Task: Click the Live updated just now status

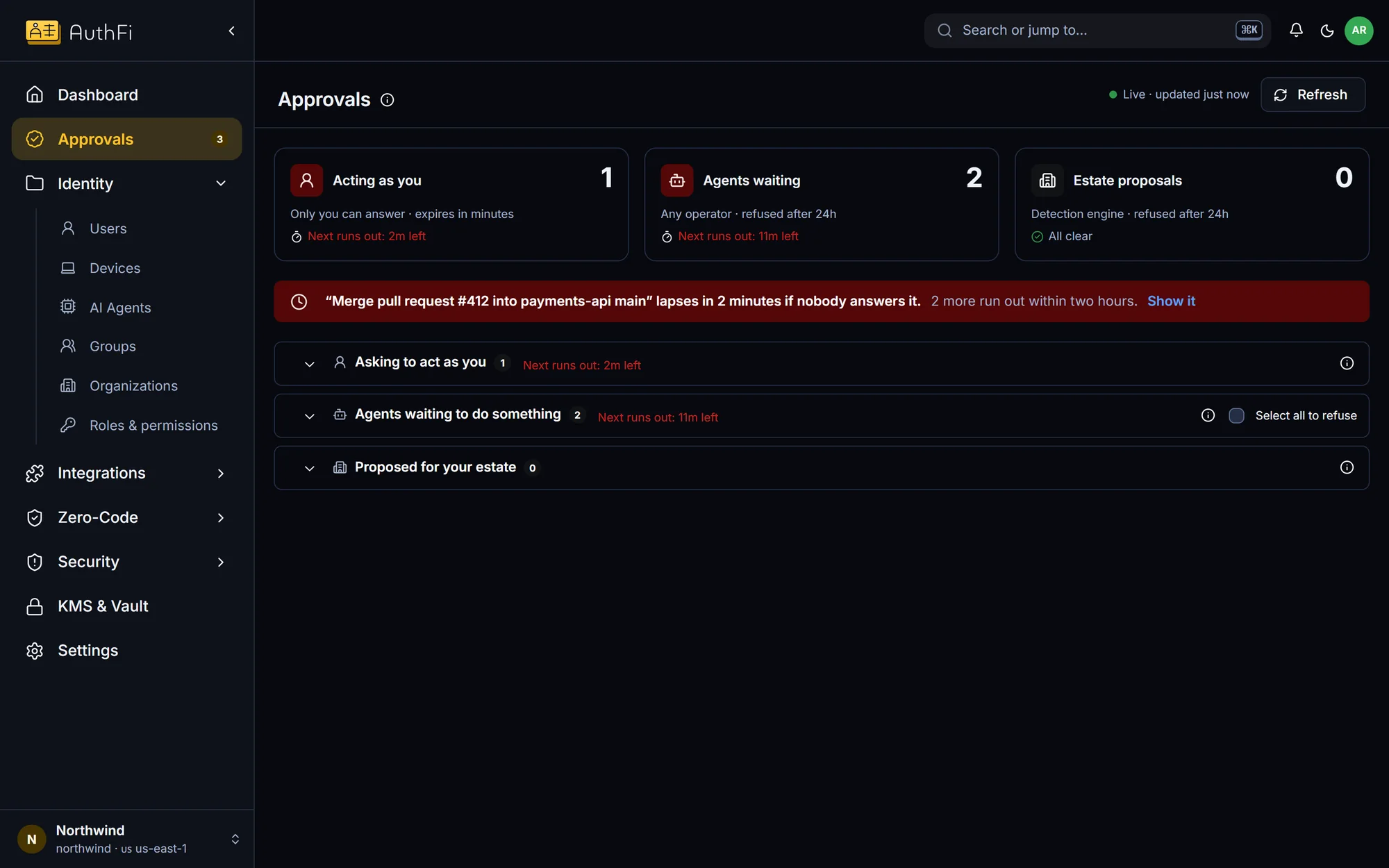Action: pos(1179,94)
